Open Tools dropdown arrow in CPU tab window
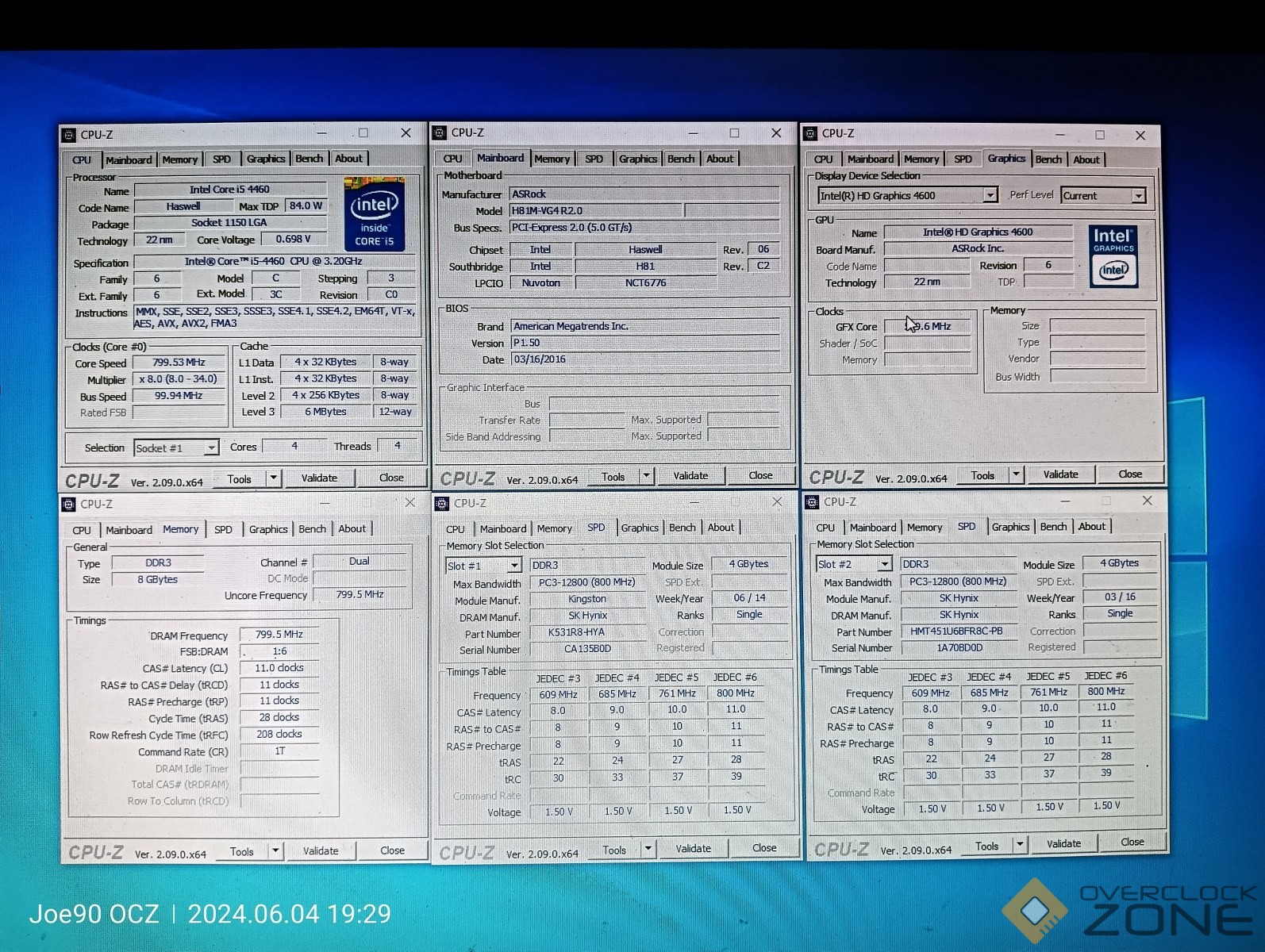 (x=274, y=478)
